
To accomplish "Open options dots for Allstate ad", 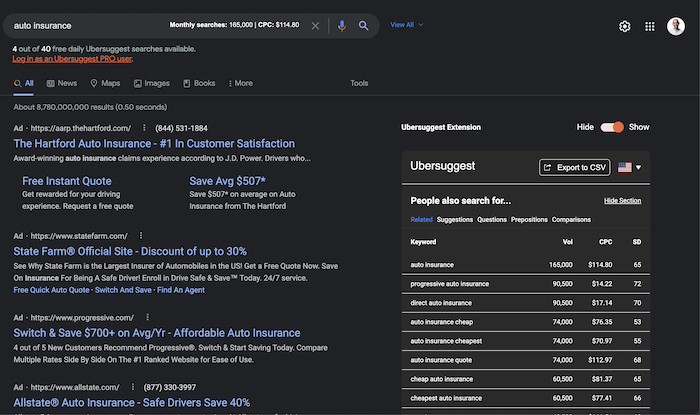I will click(x=132, y=387).
